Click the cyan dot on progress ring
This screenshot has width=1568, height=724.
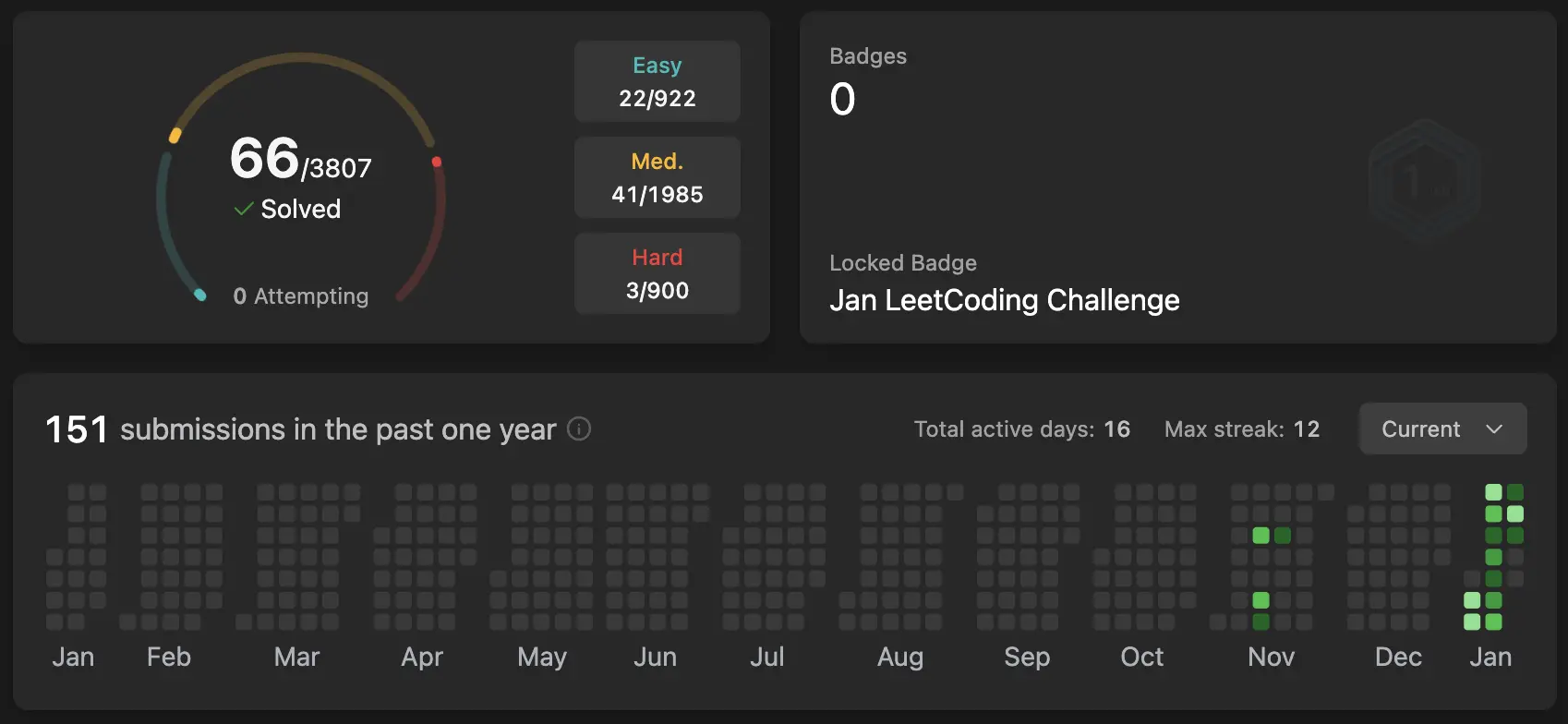tap(199, 296)
